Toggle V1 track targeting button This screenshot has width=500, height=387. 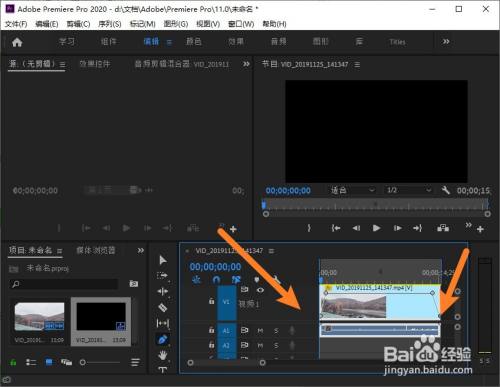(226, 302)
